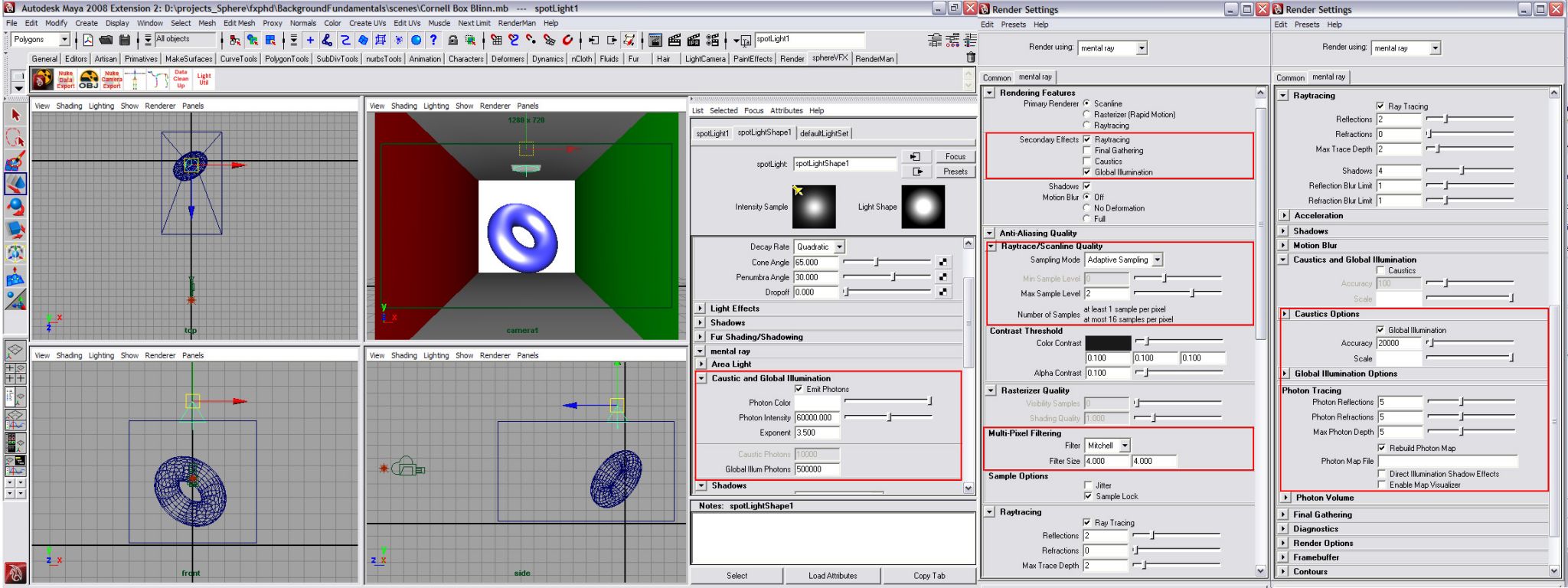Screen dimensions: 1568x588
Task: Click the shelf trash can icon
Action: [971, 57]
